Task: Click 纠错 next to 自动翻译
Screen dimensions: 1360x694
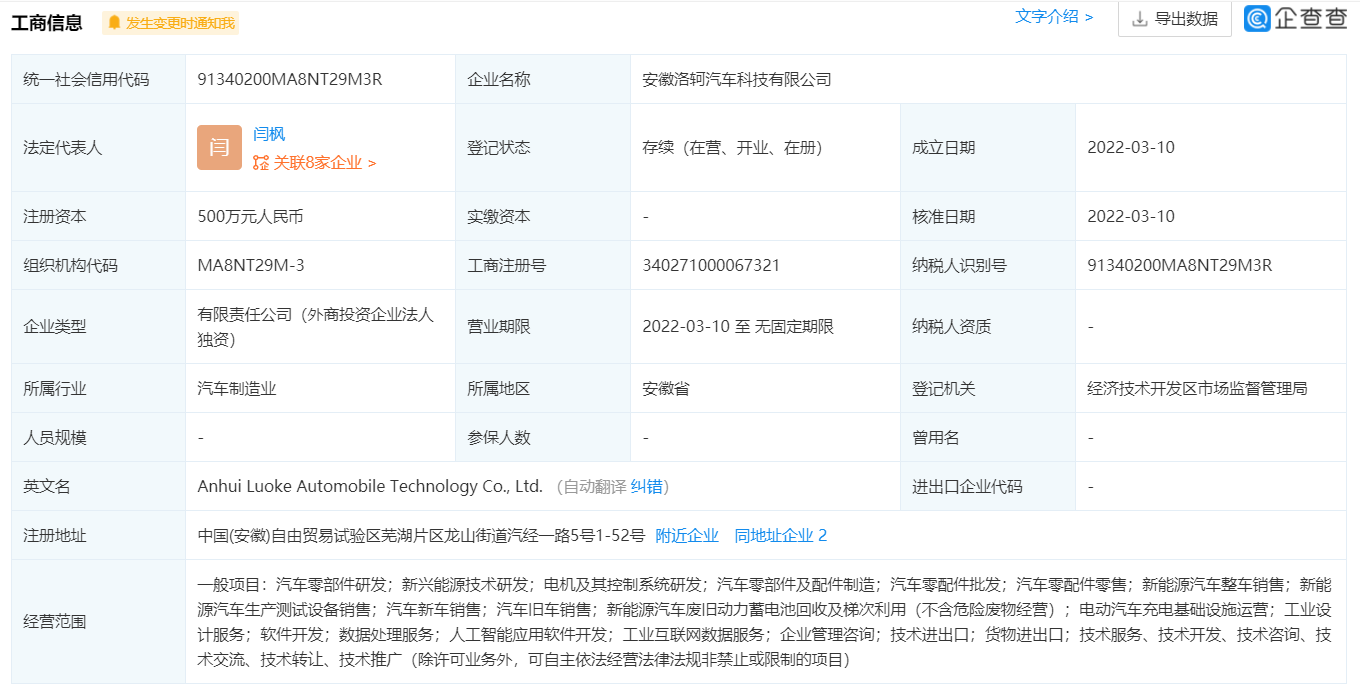Action: pos(646,487)
